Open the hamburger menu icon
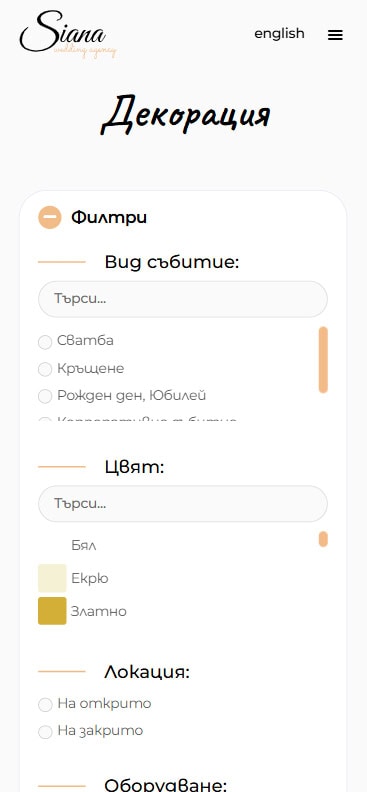 click(335, 35)
